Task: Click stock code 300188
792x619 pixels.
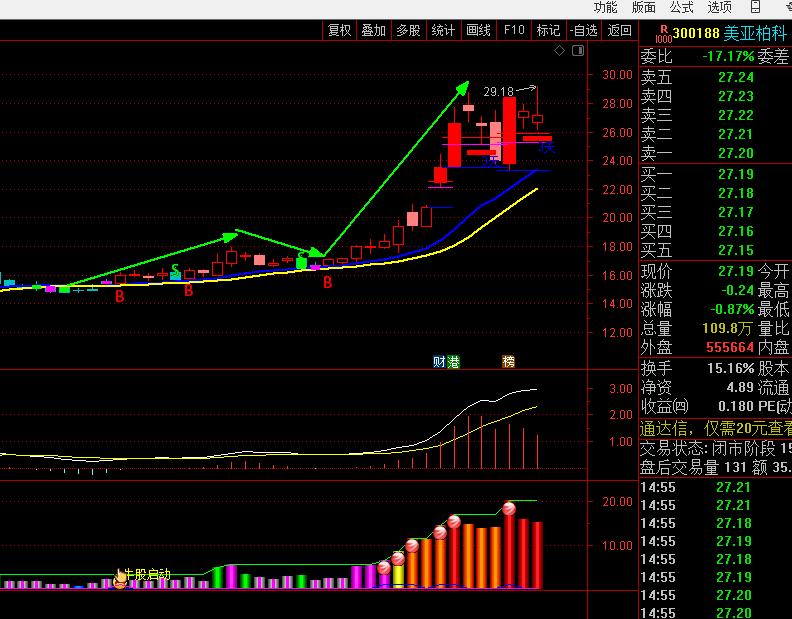Action: (696, 33)
